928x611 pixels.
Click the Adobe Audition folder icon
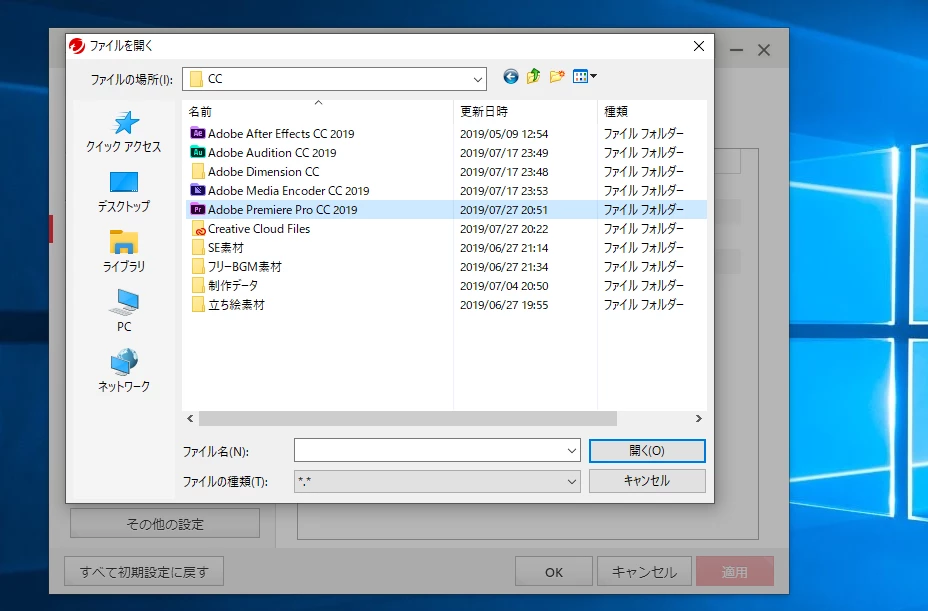[198, 153]
